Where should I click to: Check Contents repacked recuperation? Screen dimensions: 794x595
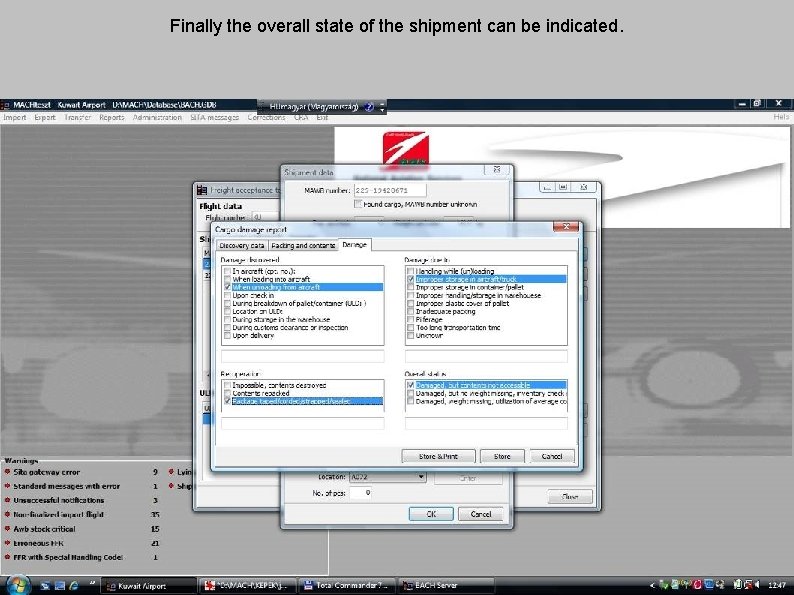[x=227, y=393]
